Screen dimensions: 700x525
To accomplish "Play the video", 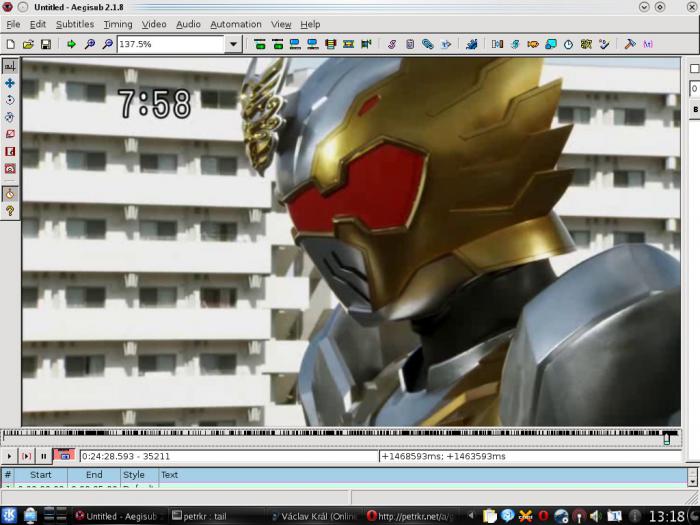I will [x=9, y=456].
